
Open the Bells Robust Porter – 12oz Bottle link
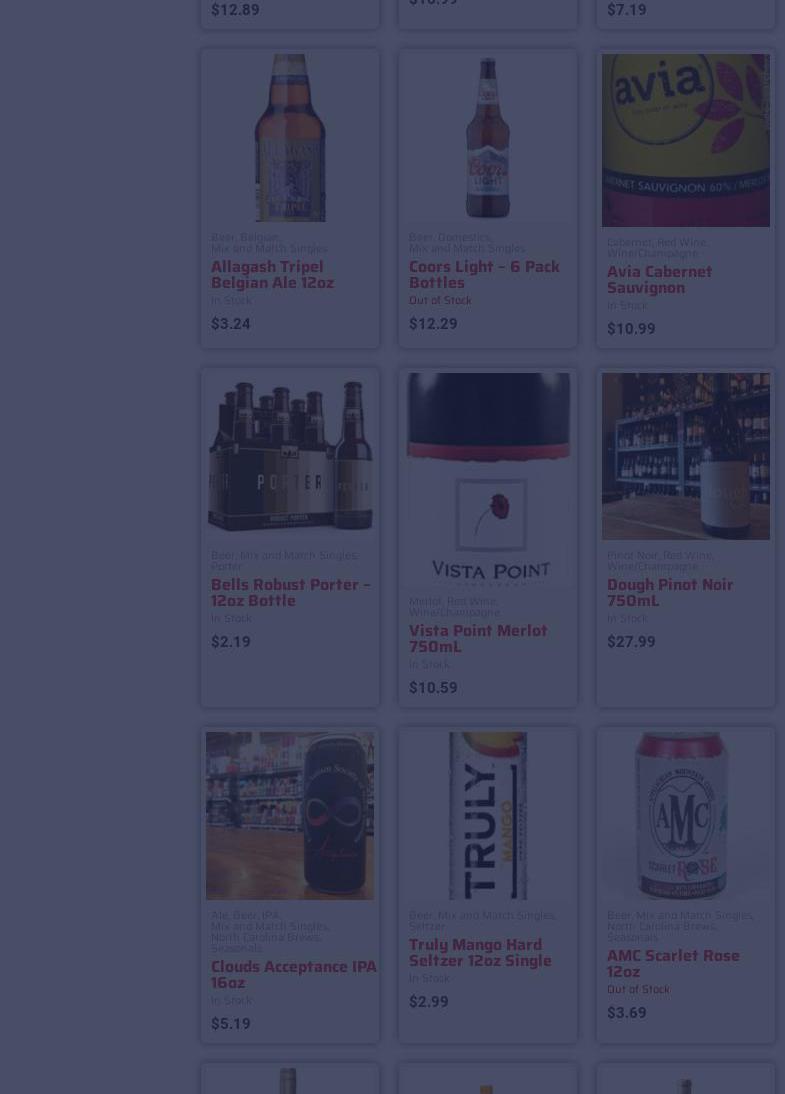(x=290, y=592)
